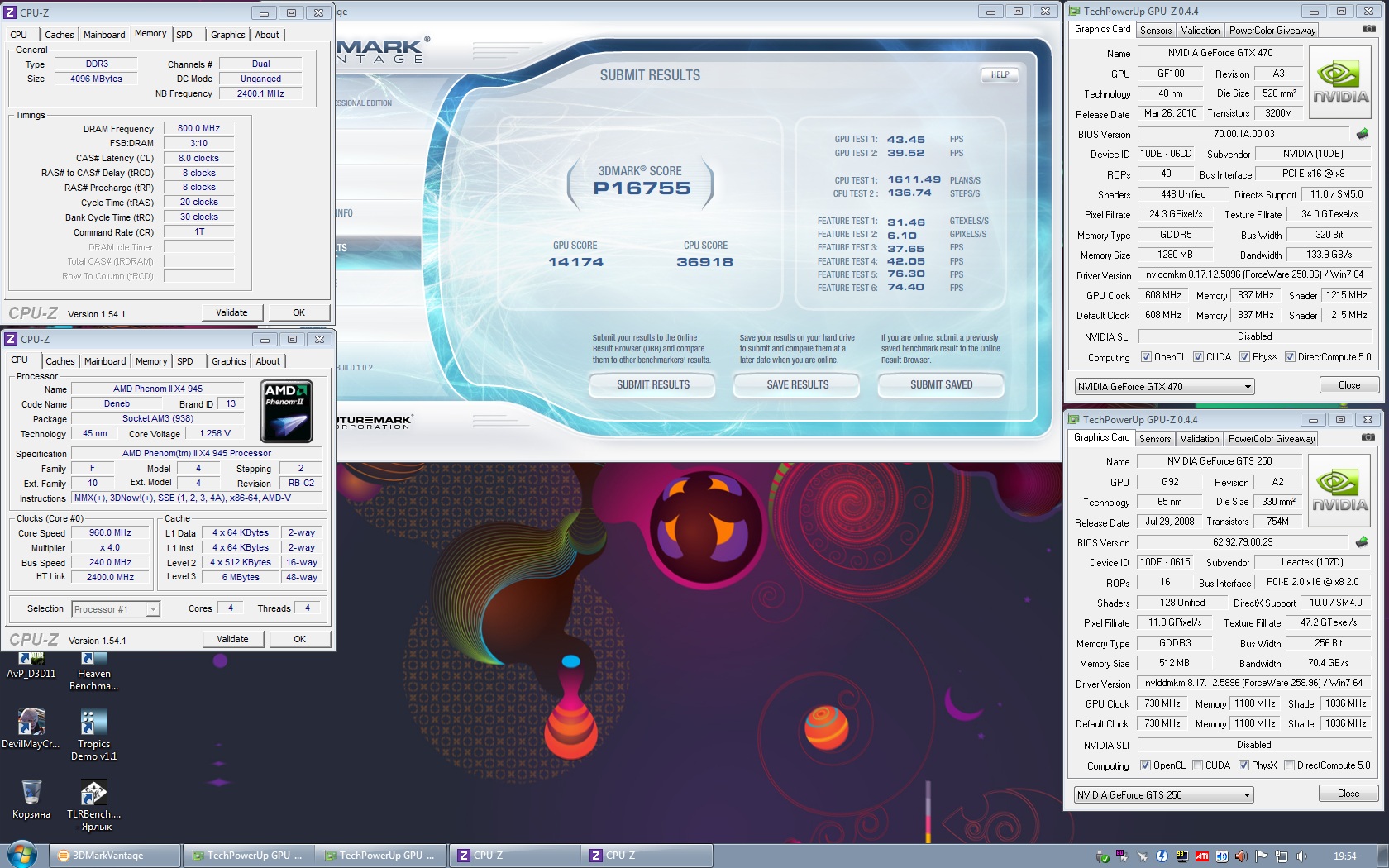Click the jet plane tray icon
The image size is (1389, 868).
click(x=1142, y=856)
